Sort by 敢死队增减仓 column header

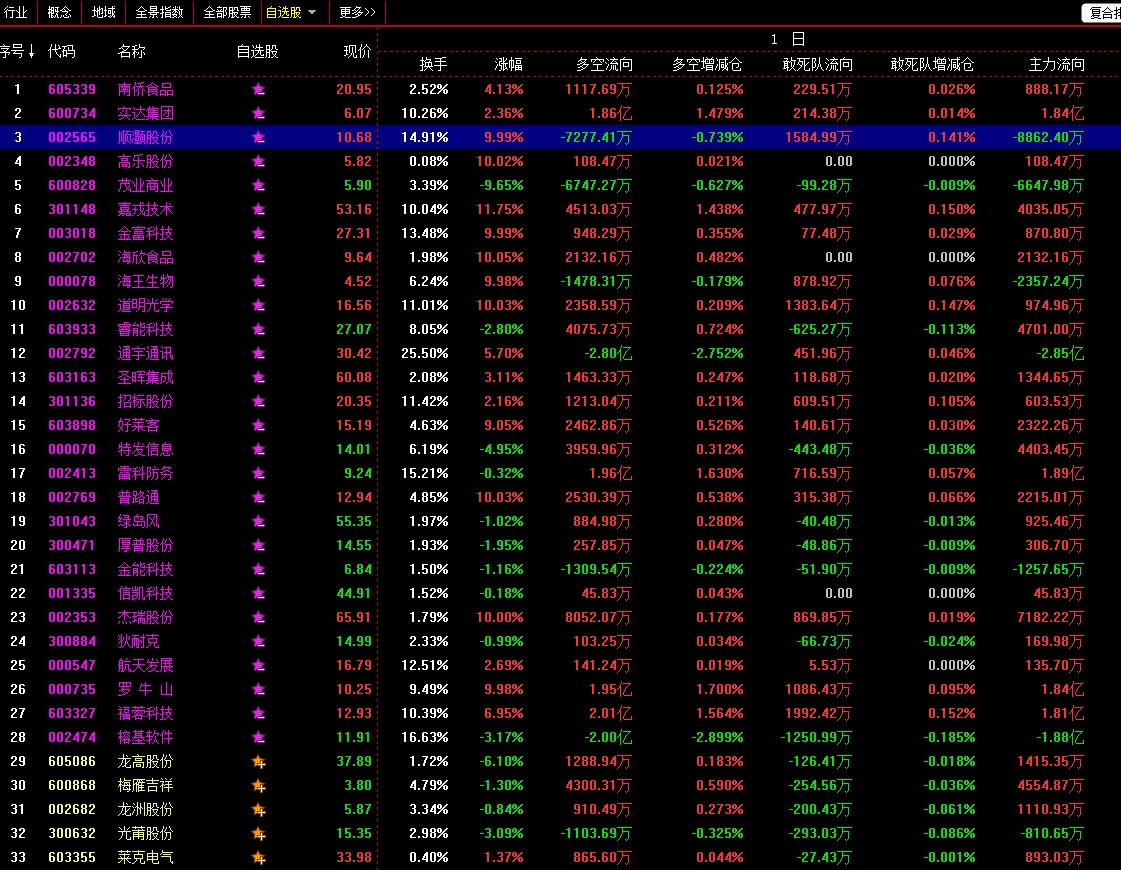[x=932, y=64]
